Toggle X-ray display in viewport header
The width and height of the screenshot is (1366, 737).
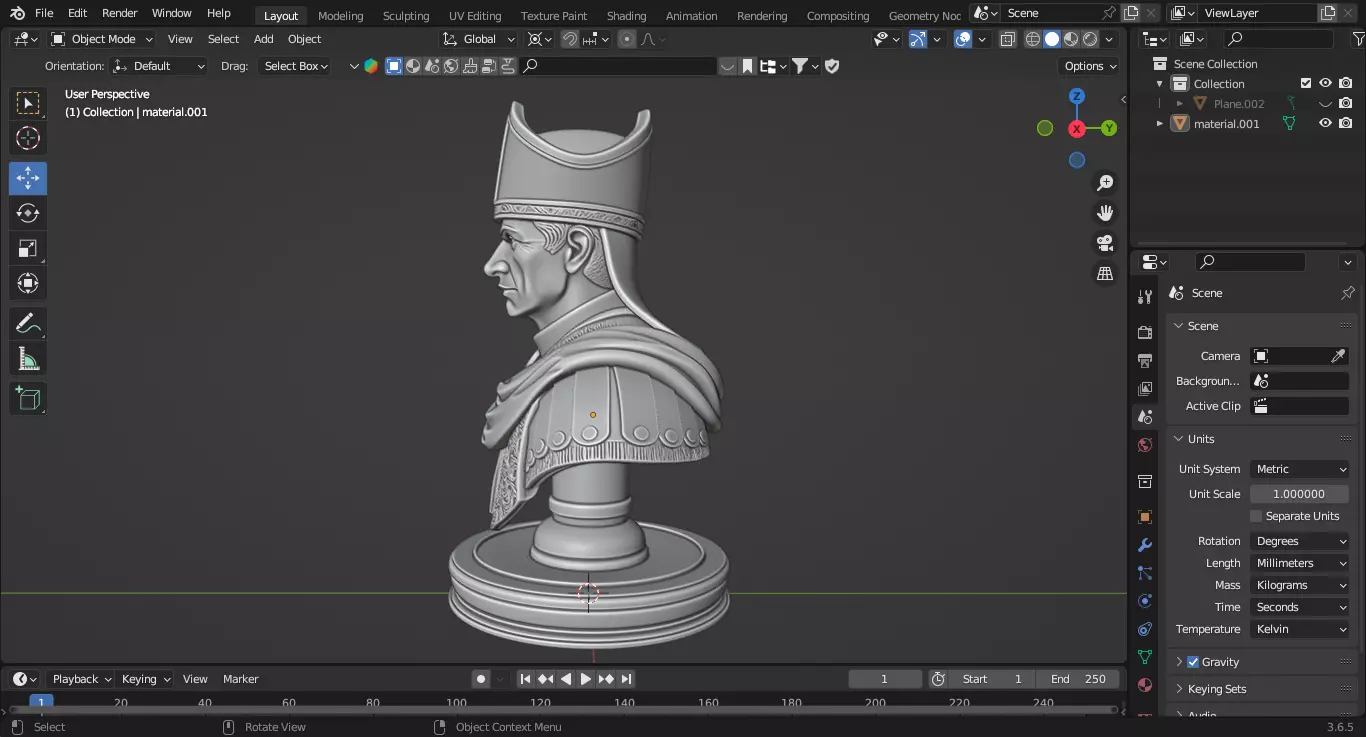pyautogui.click(x=1008, y=39)
